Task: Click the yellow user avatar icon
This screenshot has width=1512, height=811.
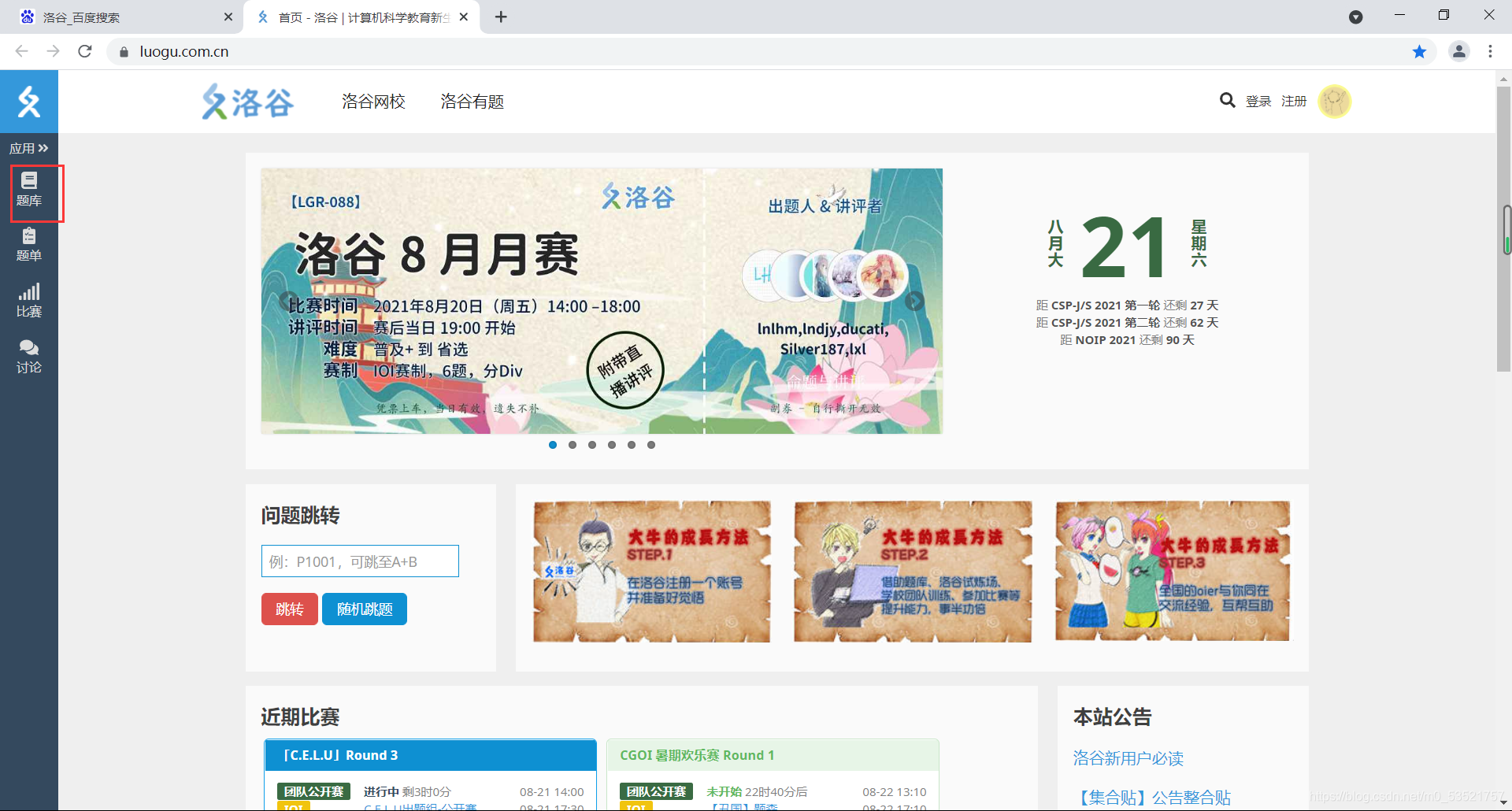Action: [1335, 101]
